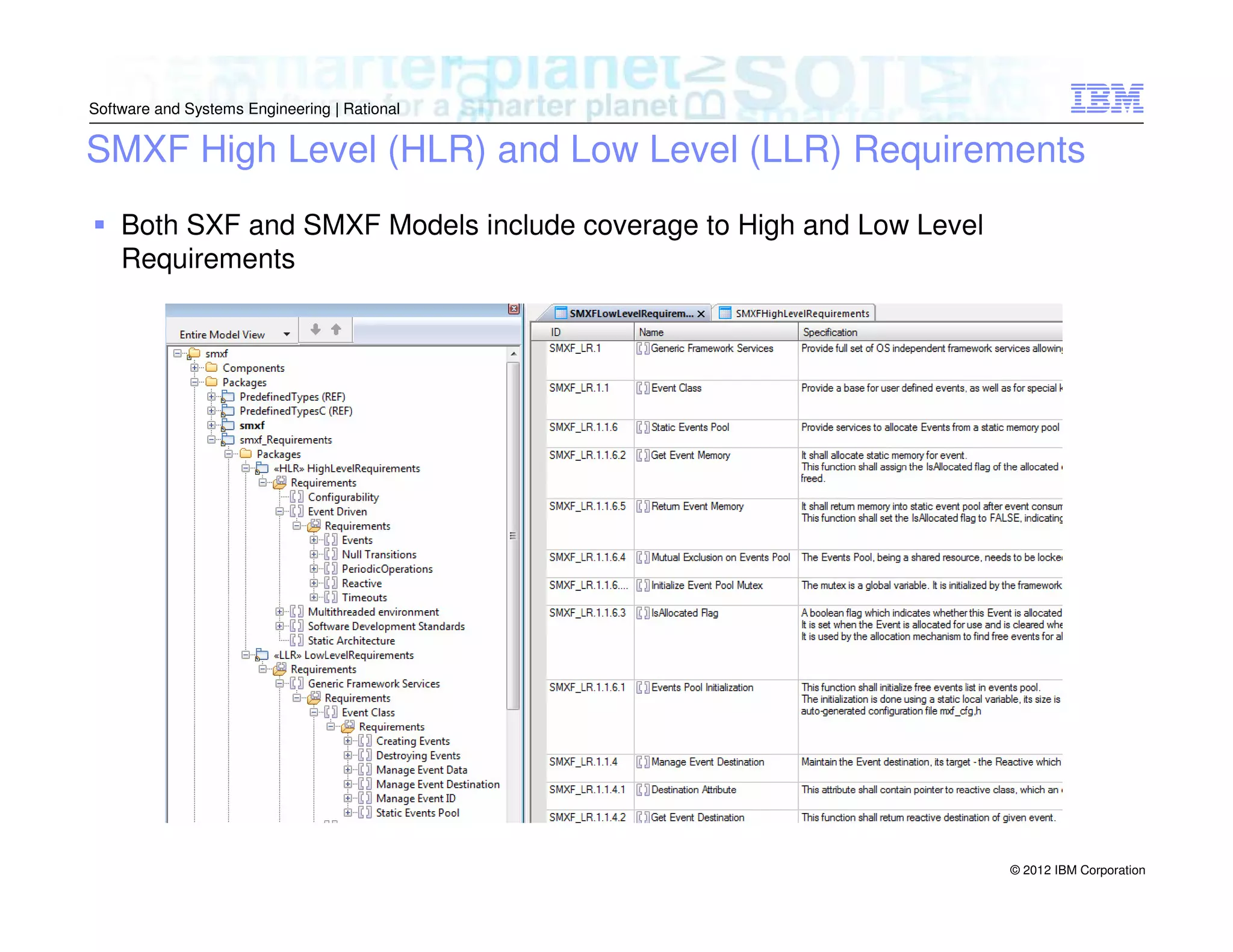Viewport: 1233px width, 952px height.
Task: Expand the Multithreaded environment node
Action: [x=279, y=611]
